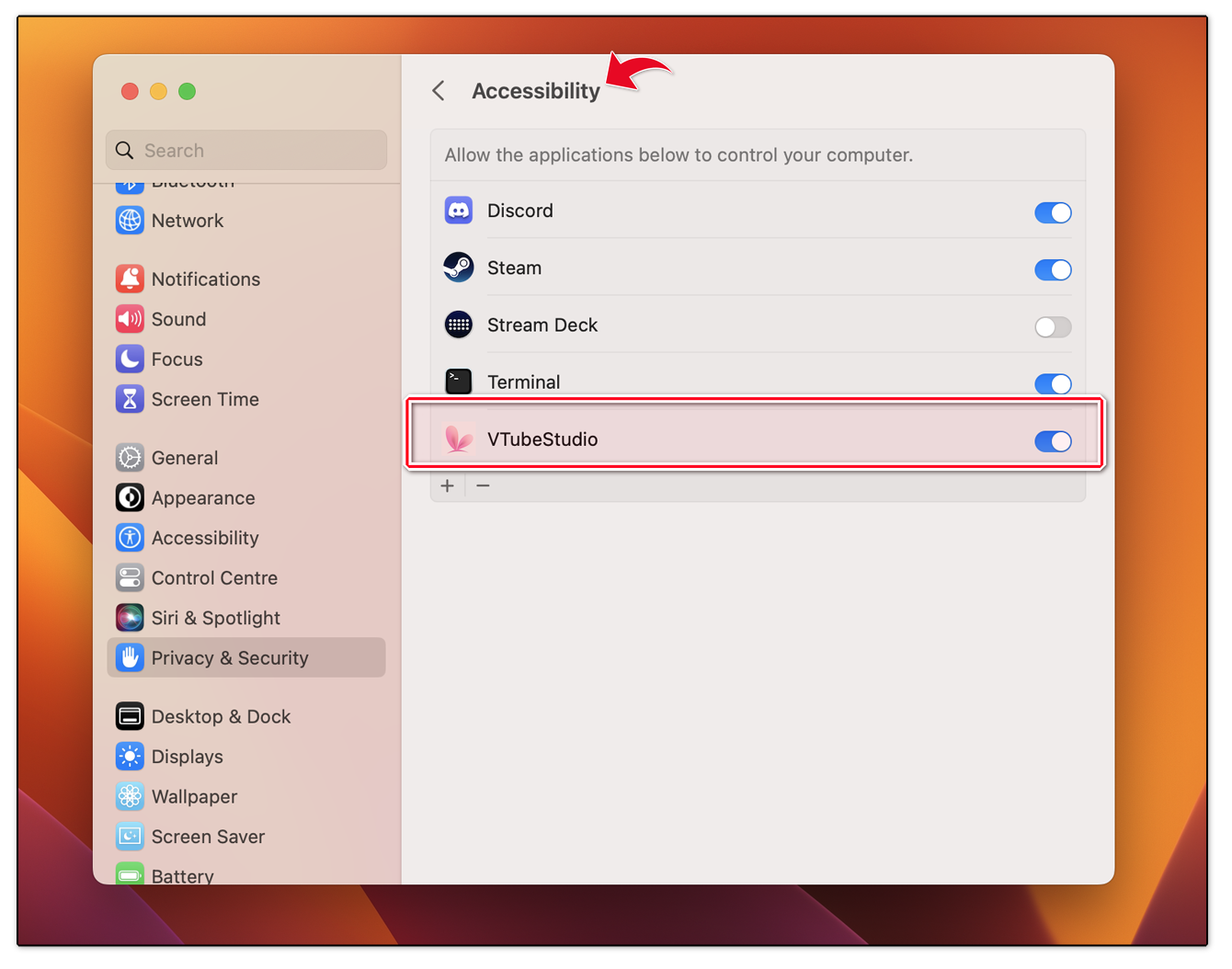Select Control Centre in sidebar
Screen dimensions: 1232x969
click(245, 577)
